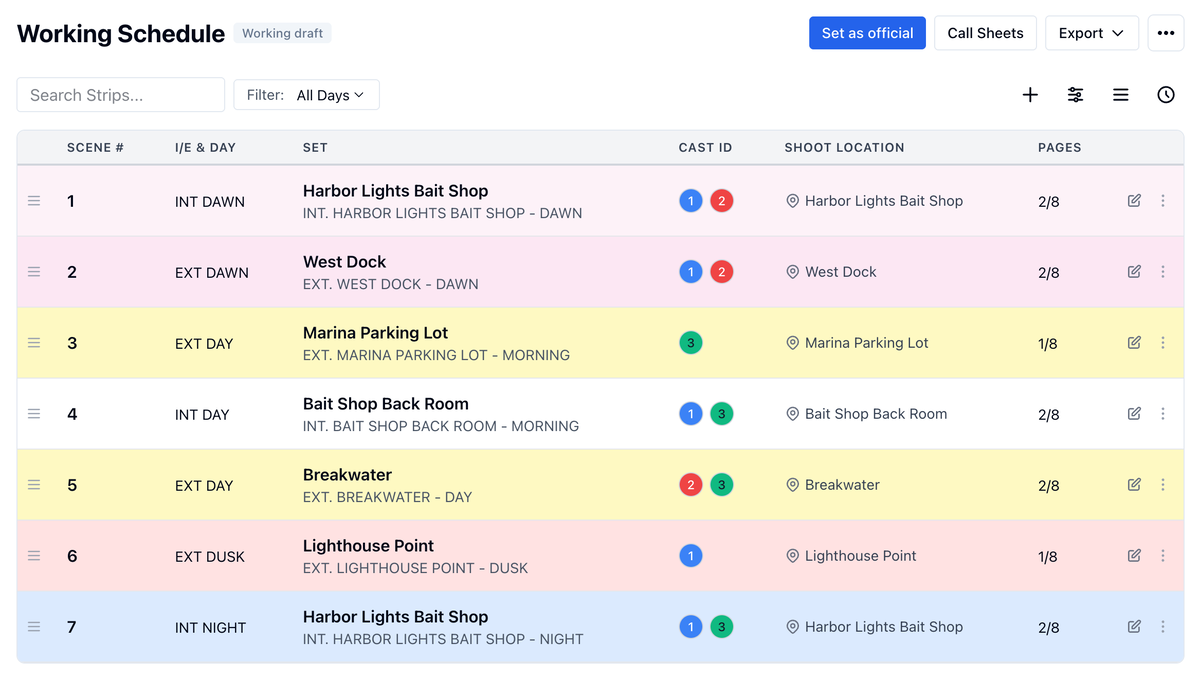The width and height of the screenshot is (1200, 678).
Task: Edit scene 2 using pencil icon
Action: click(x=1134, y=272)
